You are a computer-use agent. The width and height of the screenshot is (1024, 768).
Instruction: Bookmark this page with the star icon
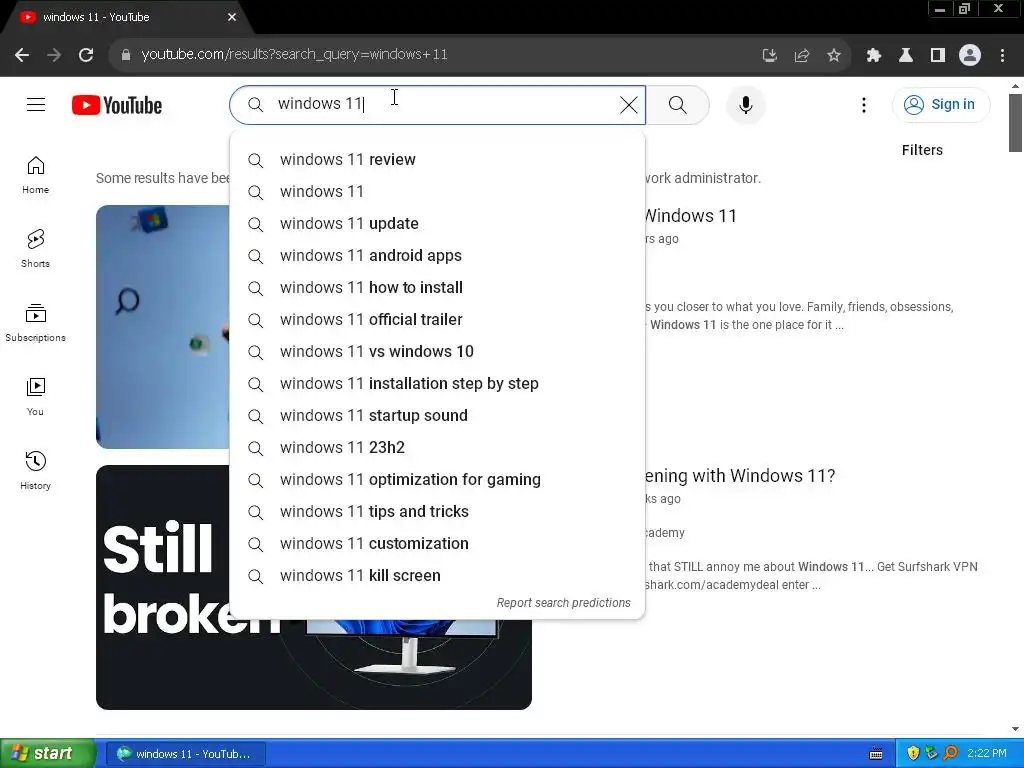834,55
